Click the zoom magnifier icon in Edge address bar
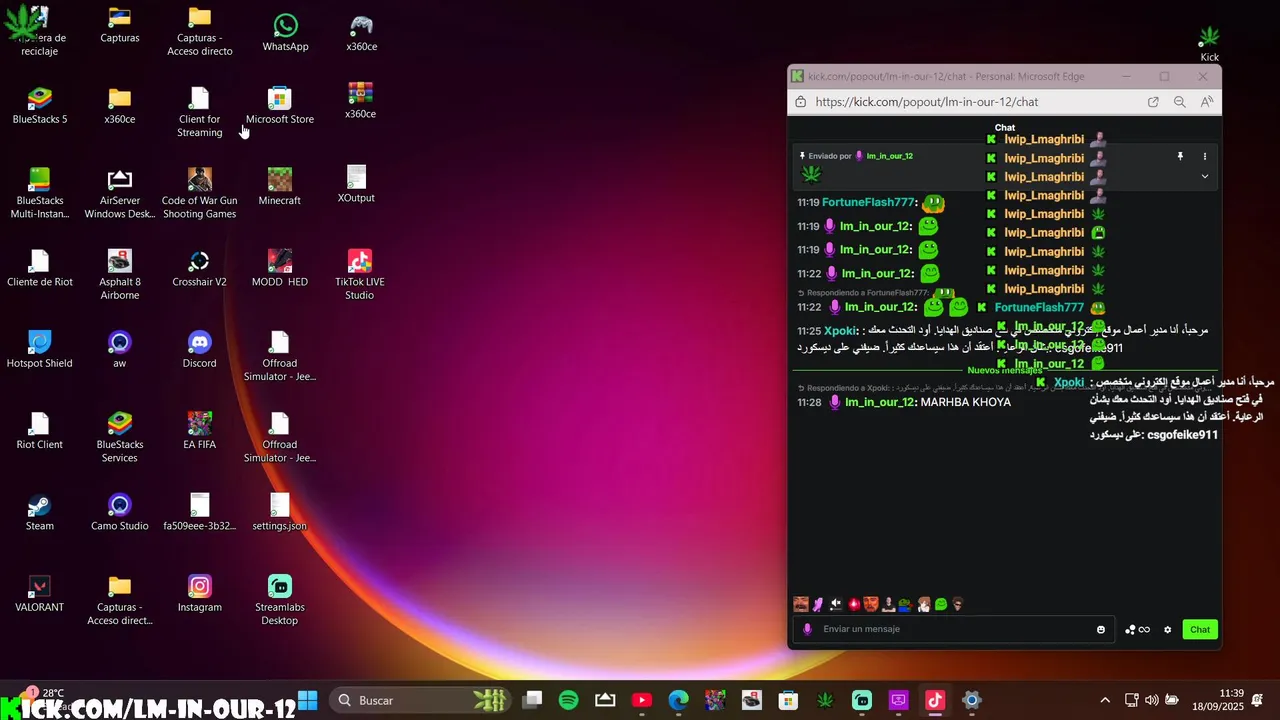Screen dimensions: 1280x720 [x=1180, y=102]
